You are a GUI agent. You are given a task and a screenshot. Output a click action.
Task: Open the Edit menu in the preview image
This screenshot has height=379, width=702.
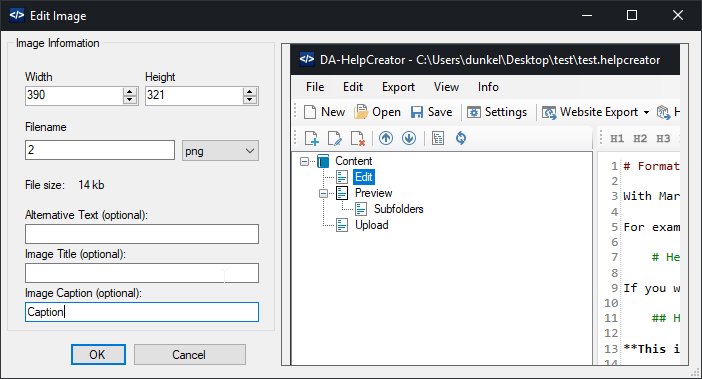point(353,87)
